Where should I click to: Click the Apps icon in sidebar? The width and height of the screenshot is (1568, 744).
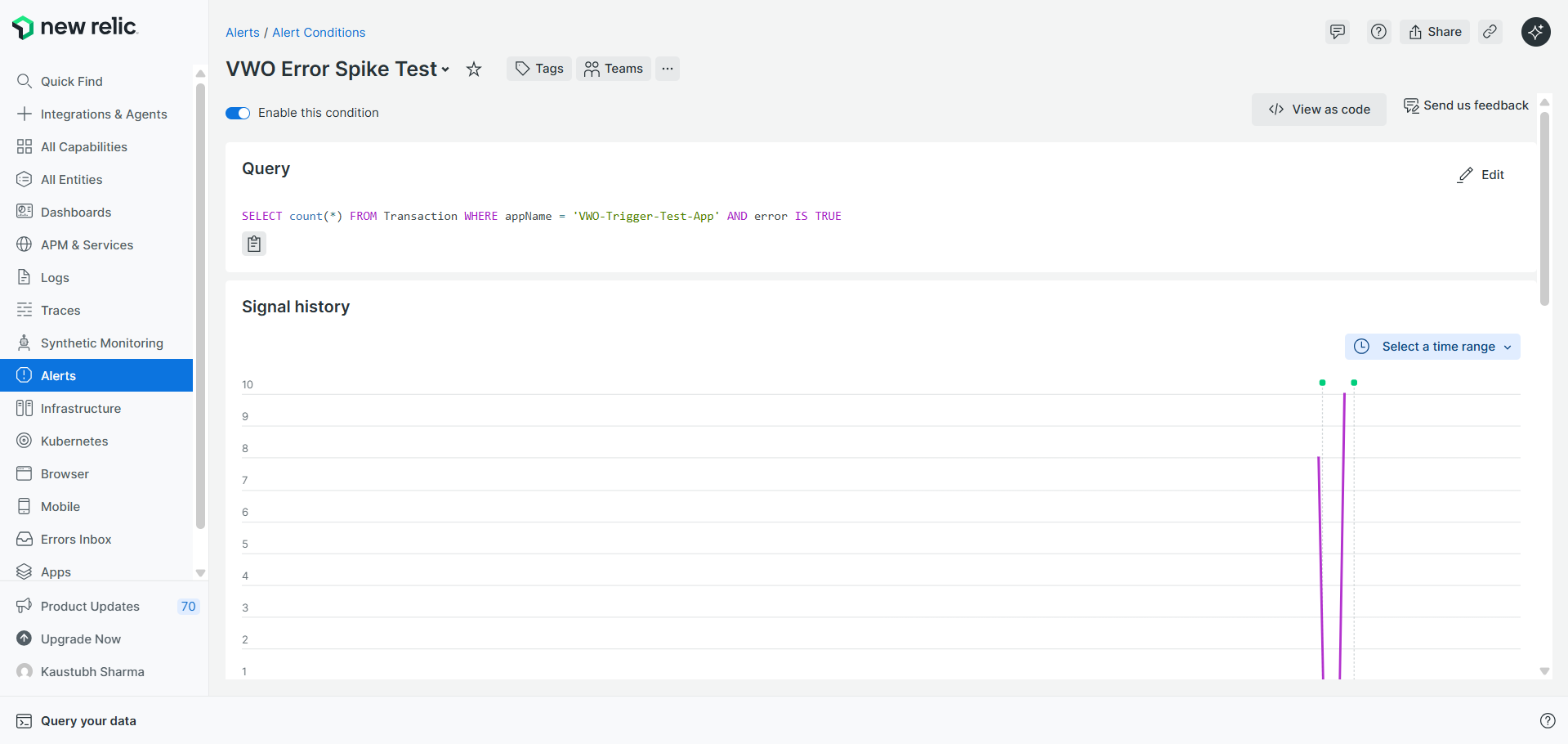(x=25, y=571)
